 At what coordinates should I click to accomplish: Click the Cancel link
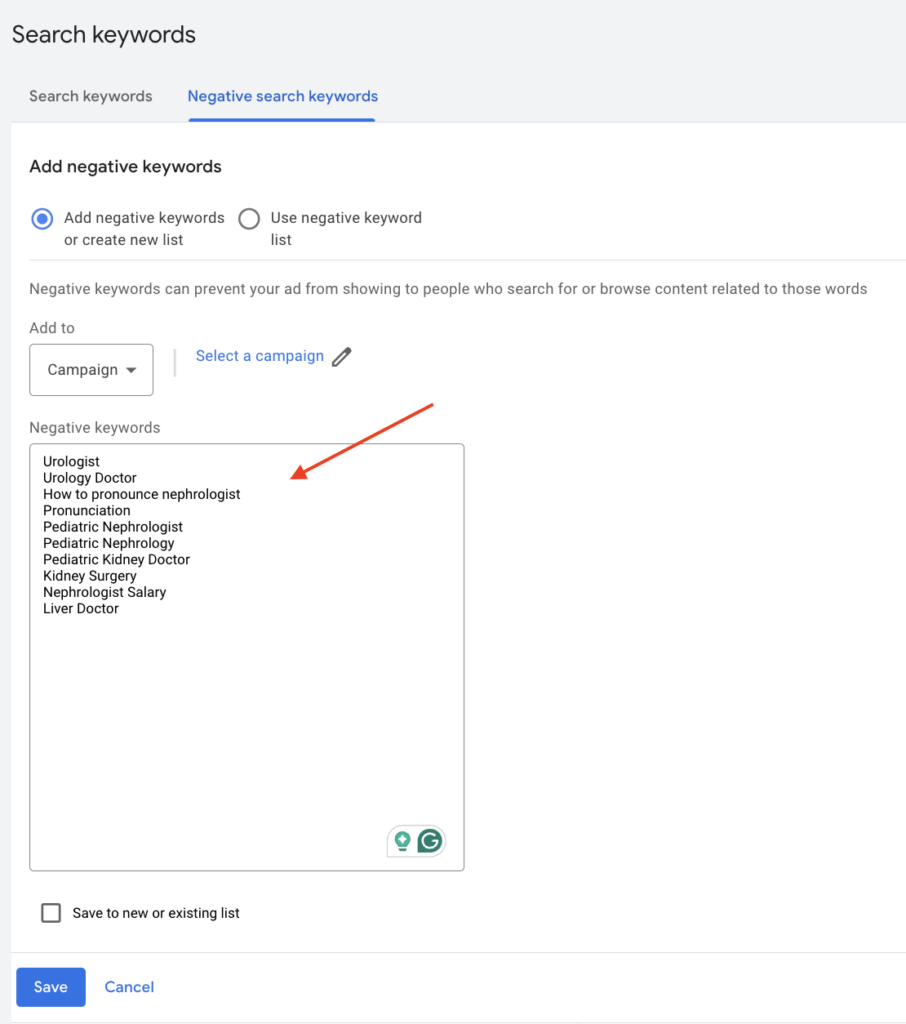[129, 987]
